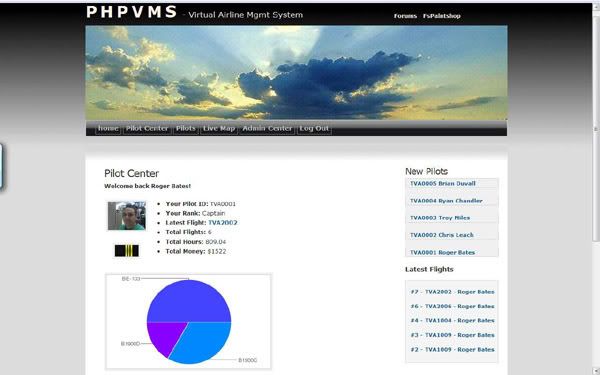Open flight #4 TVA1004 Roger Bates
This screenshot has height=375, width=600.
pos(452,321)
